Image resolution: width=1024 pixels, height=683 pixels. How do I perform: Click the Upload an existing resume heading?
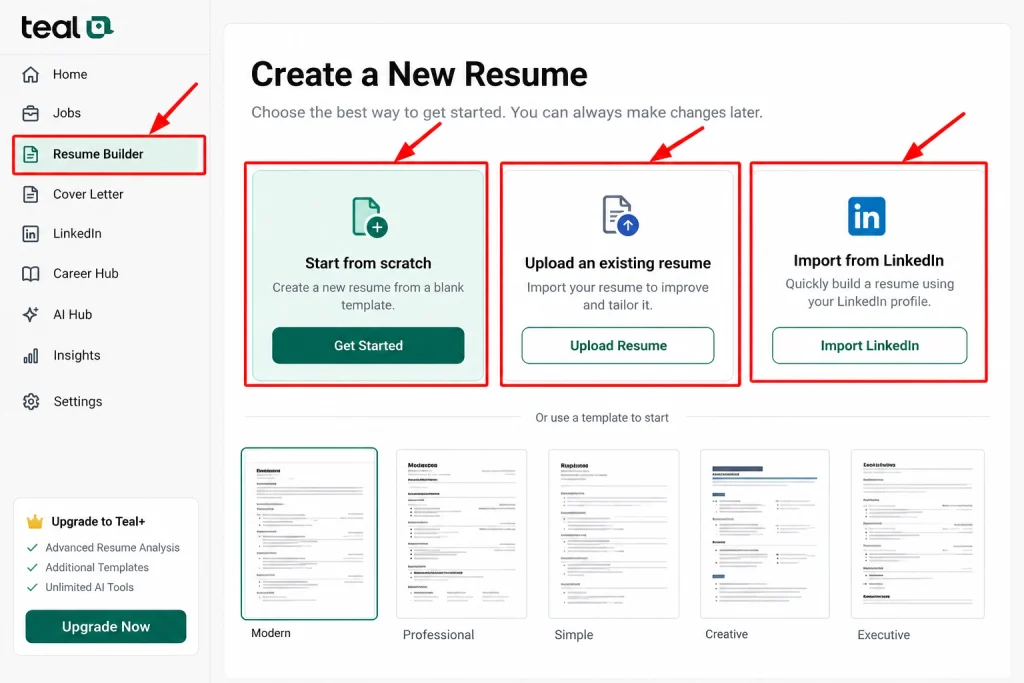coord(618,263)
